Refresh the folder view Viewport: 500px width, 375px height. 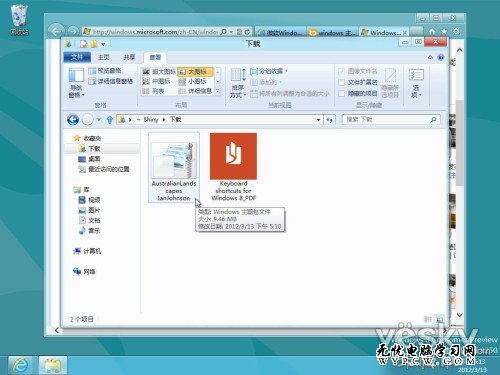click(329, 120)
